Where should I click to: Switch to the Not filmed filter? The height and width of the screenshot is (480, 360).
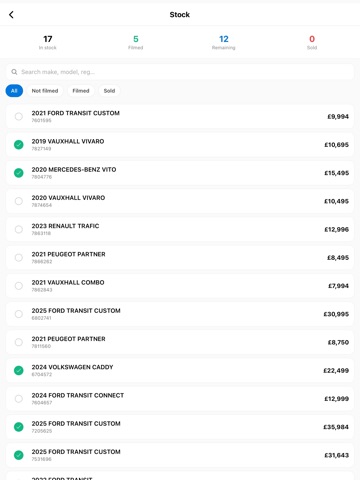point(45,91)
